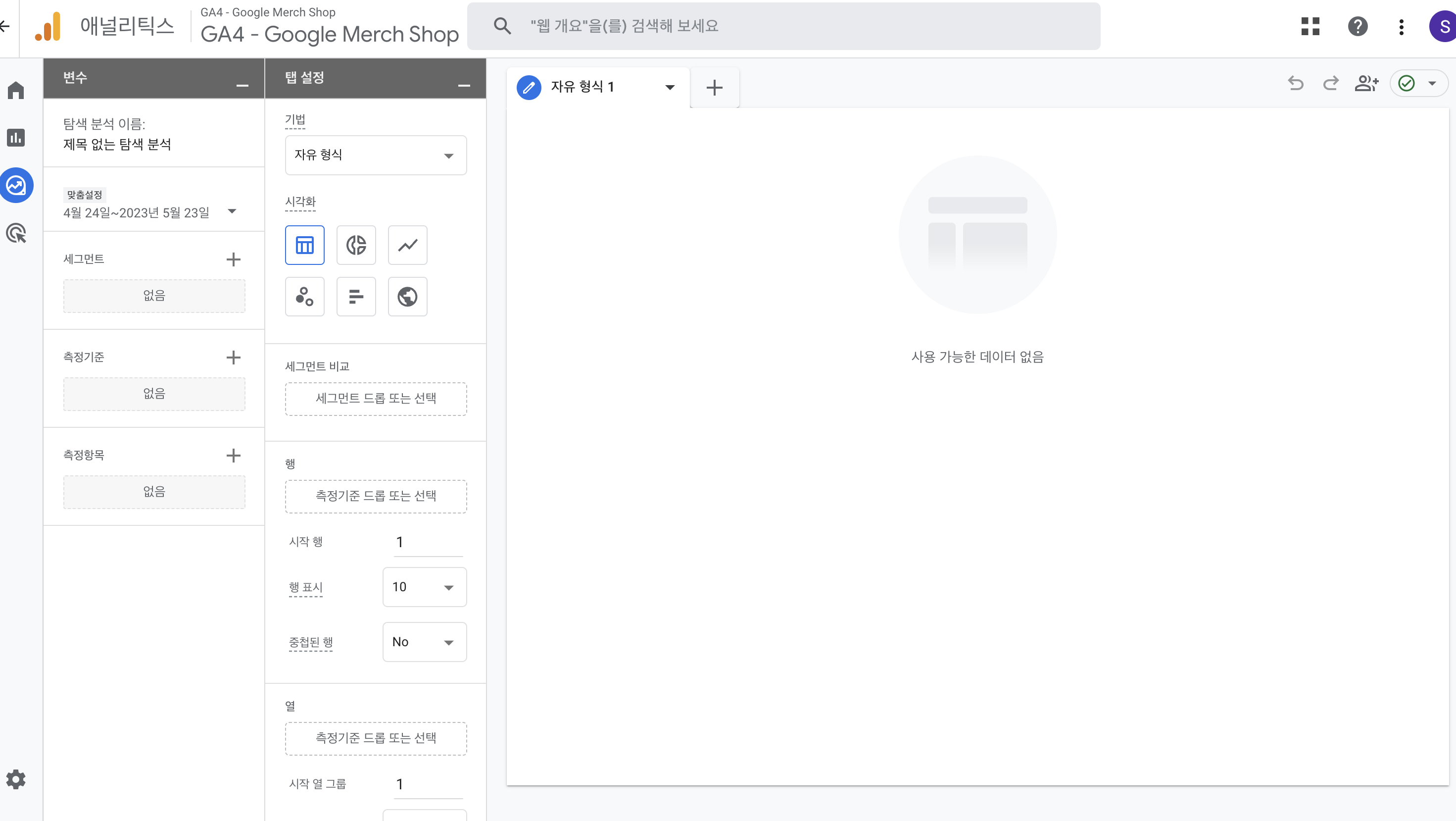1456x821 pixels.
Task: Open the 중첩된 행 No dropdown
Action: tap(425, 642)
